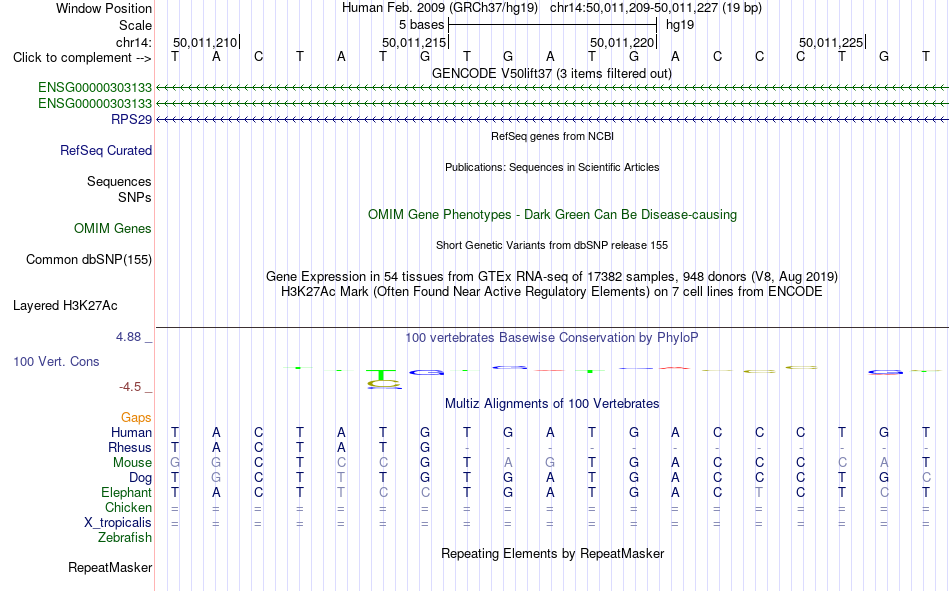
Task: Click the upper ENSG00000303133 transcript label
Action: coord(95,88)
